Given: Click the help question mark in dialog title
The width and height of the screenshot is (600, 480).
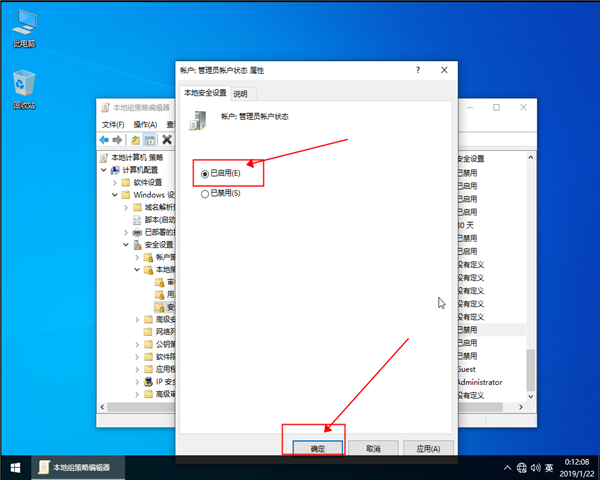Looking at the screenshot, I should pyautogui.click(x=417, y=70).
